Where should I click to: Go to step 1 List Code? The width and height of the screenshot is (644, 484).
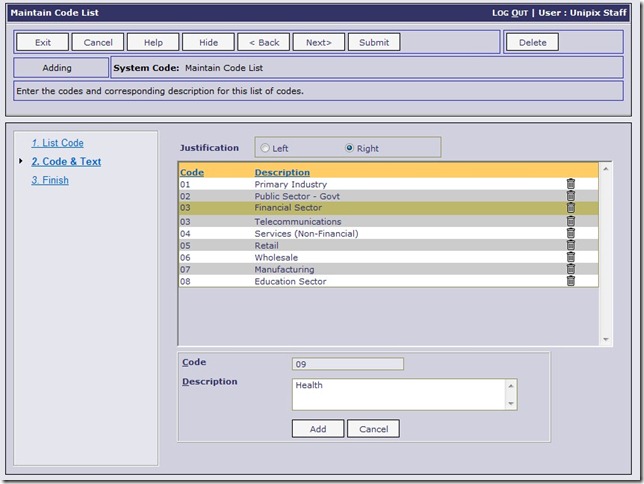[57, 143]
